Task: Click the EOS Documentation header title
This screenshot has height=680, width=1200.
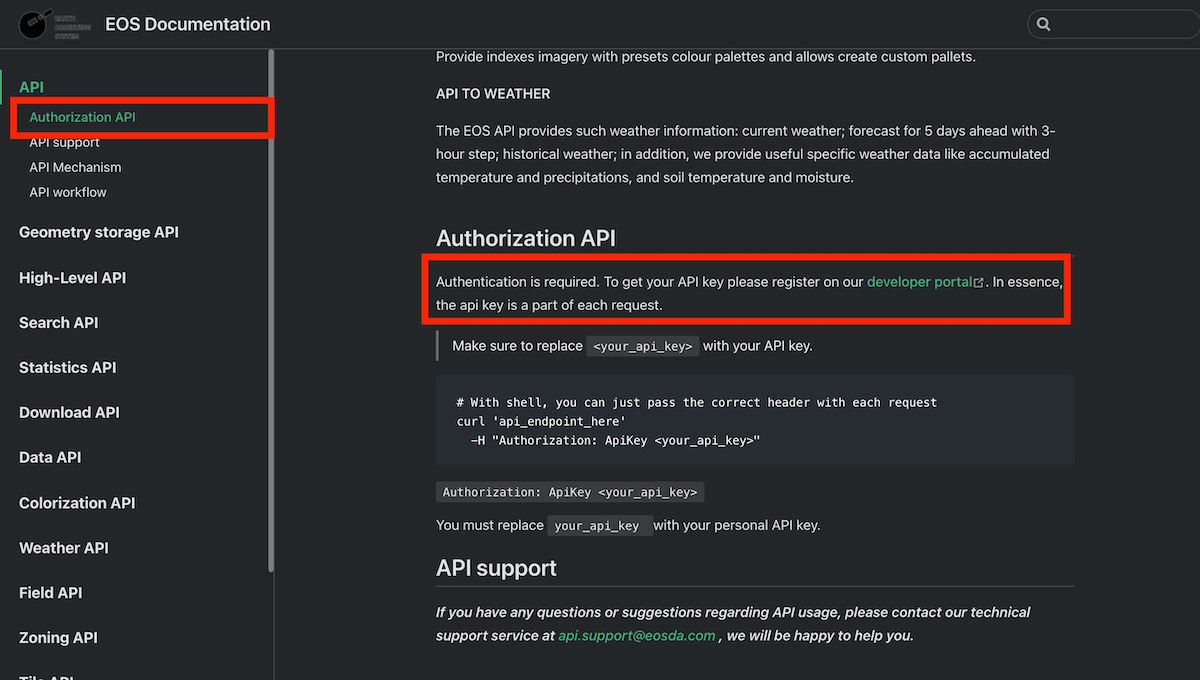Action: point(188,24)
